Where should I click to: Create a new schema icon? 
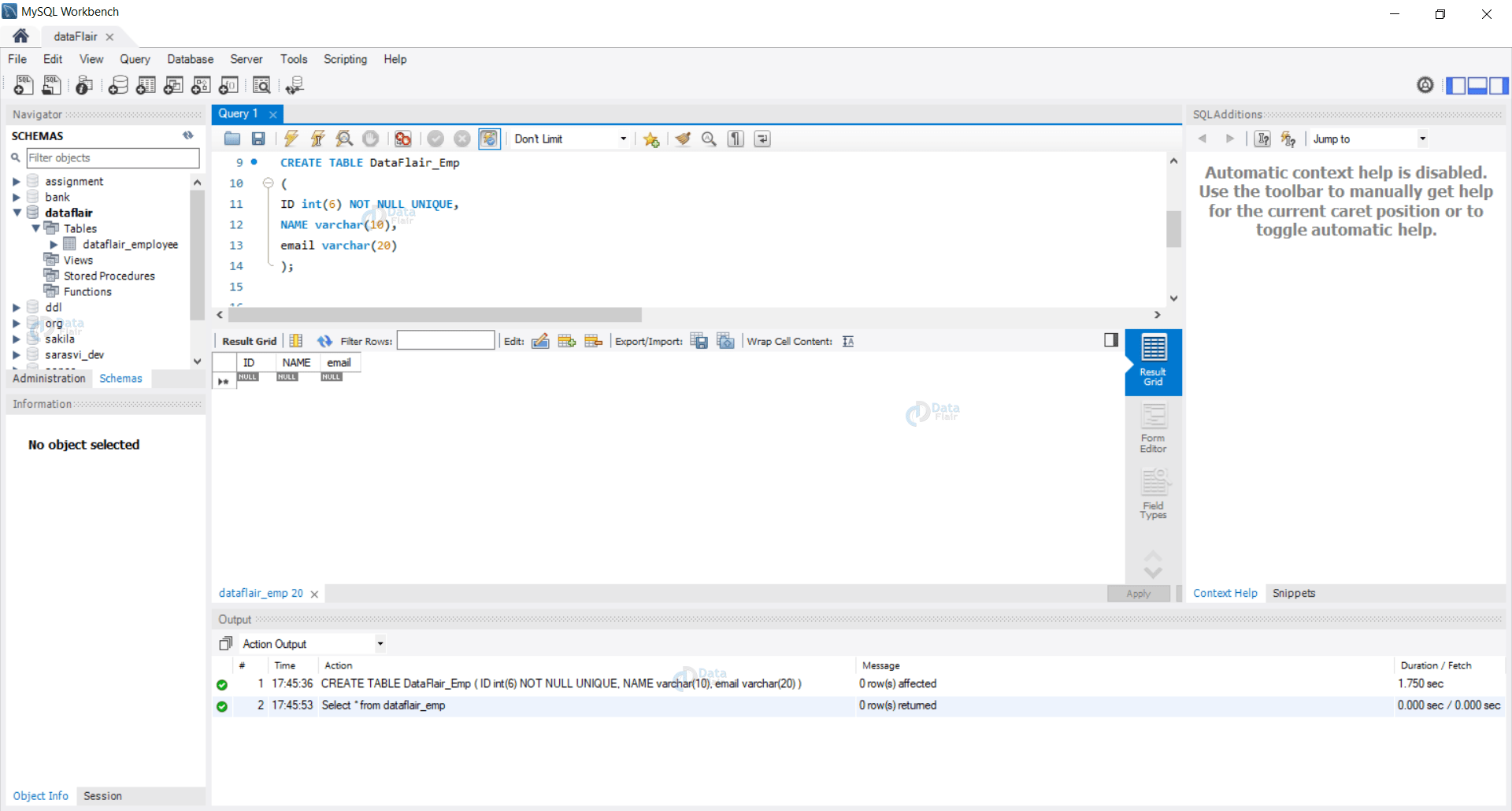(x=118, y=85)
